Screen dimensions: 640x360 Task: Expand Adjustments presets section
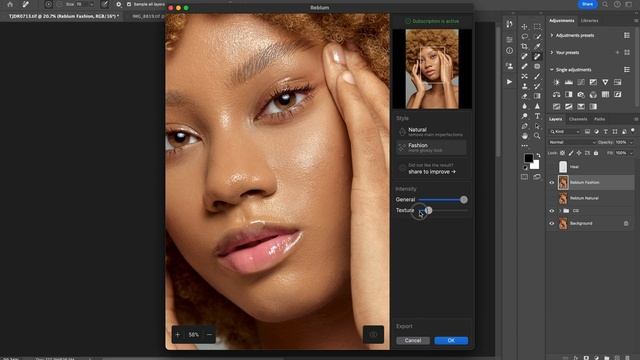[x=552, y=36]
